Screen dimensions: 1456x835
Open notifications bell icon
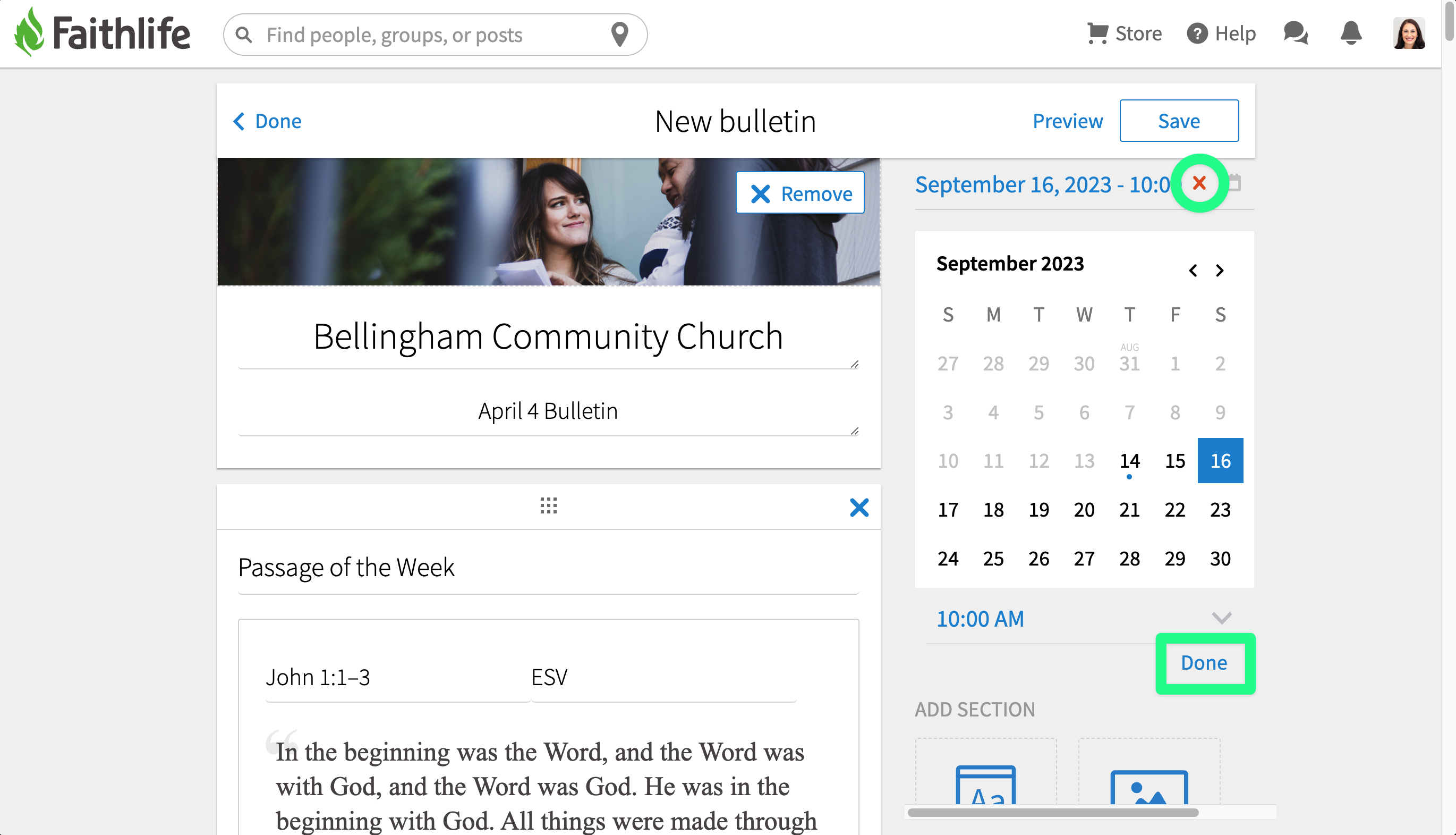1351,33
